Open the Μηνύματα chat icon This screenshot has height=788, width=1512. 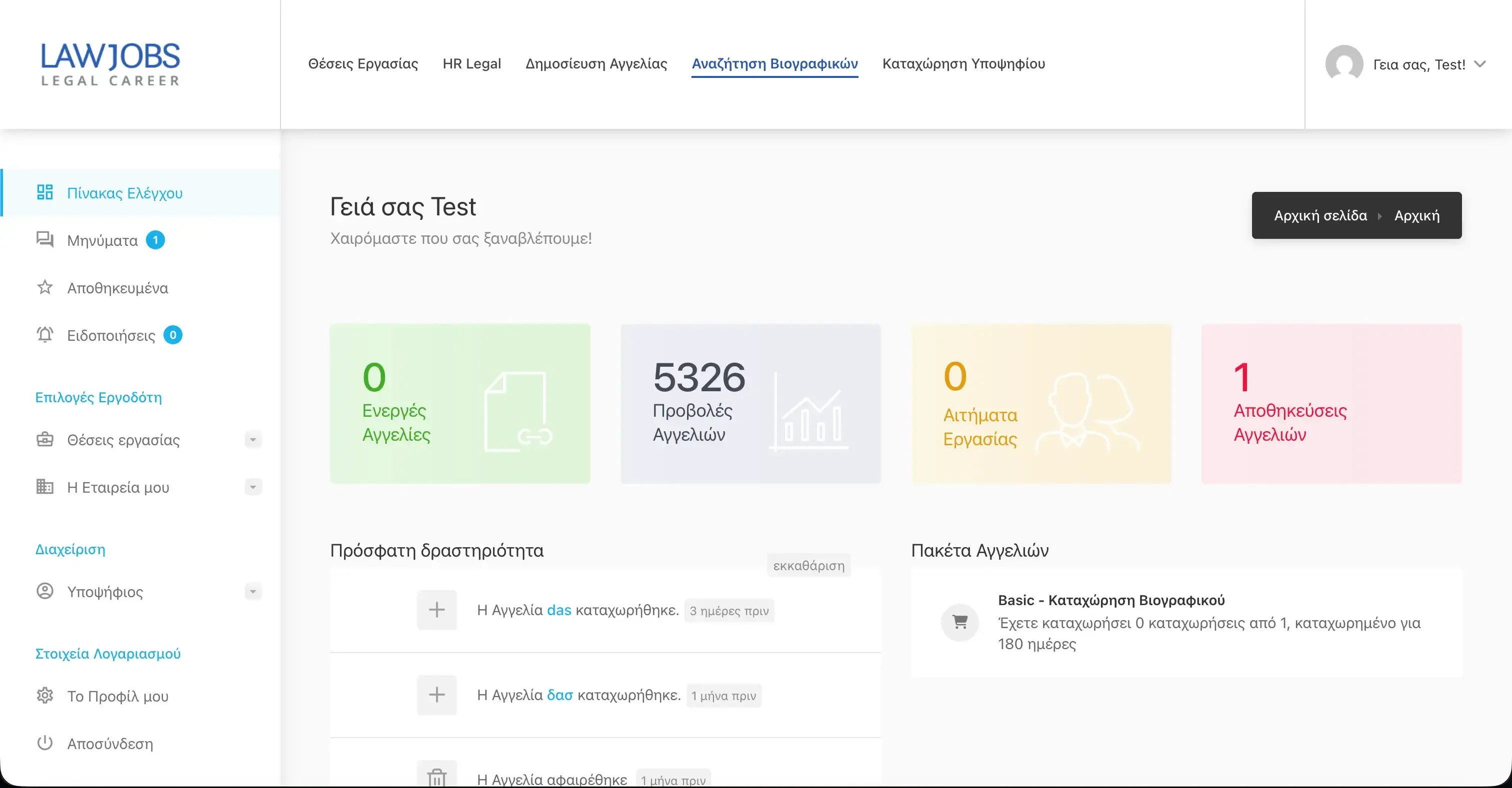point(44,239)
